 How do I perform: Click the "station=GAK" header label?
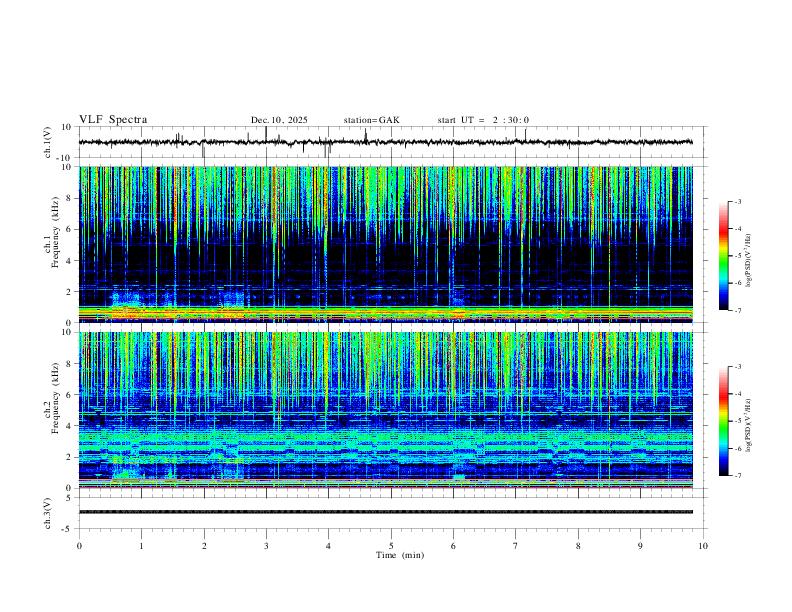(x=371, y=120)
